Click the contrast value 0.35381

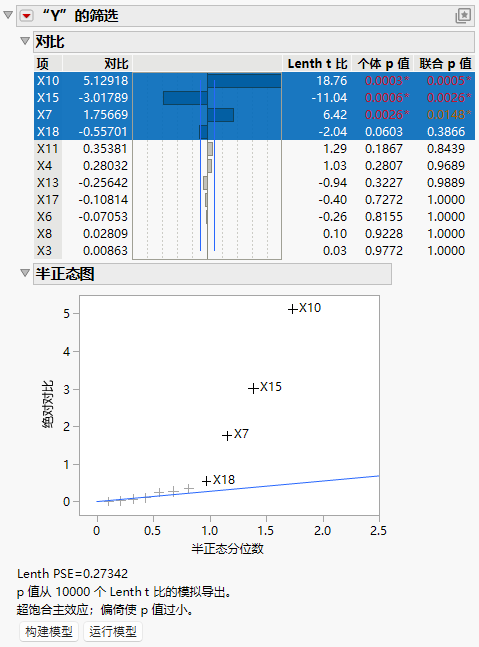tap(106, 149)
